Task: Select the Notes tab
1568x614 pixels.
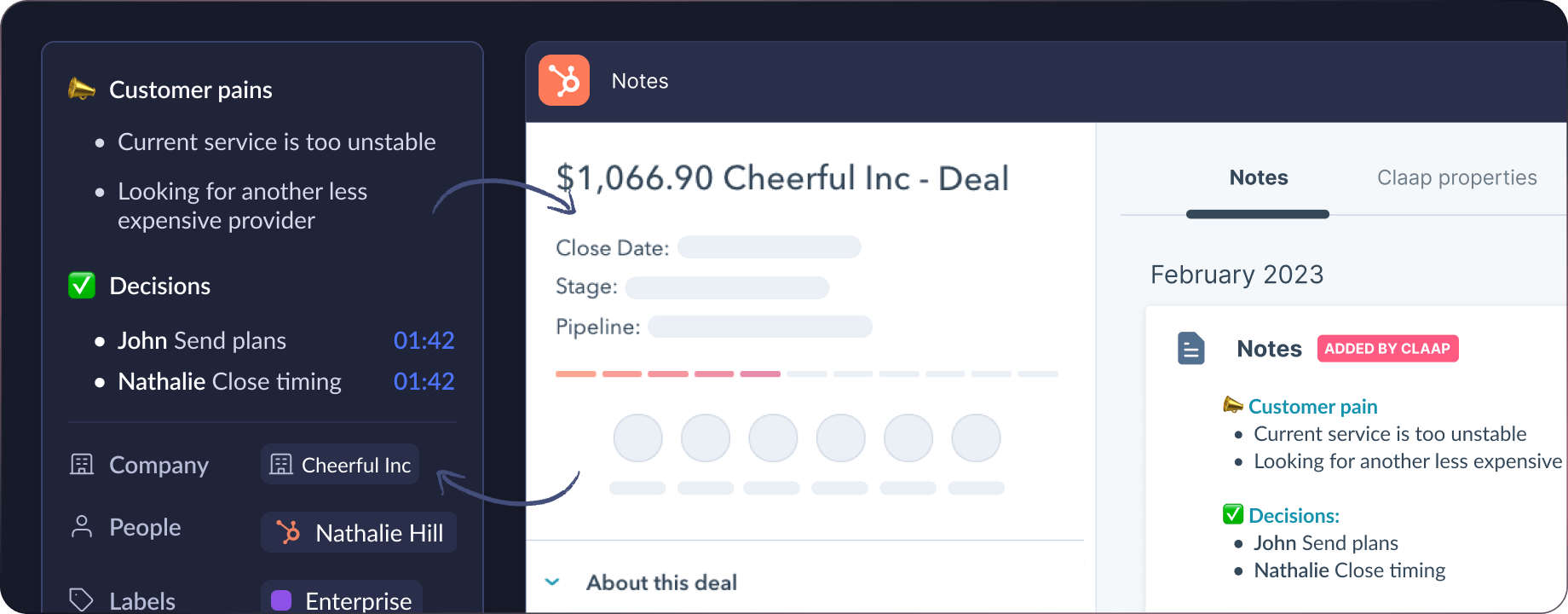Action: 1258,177
